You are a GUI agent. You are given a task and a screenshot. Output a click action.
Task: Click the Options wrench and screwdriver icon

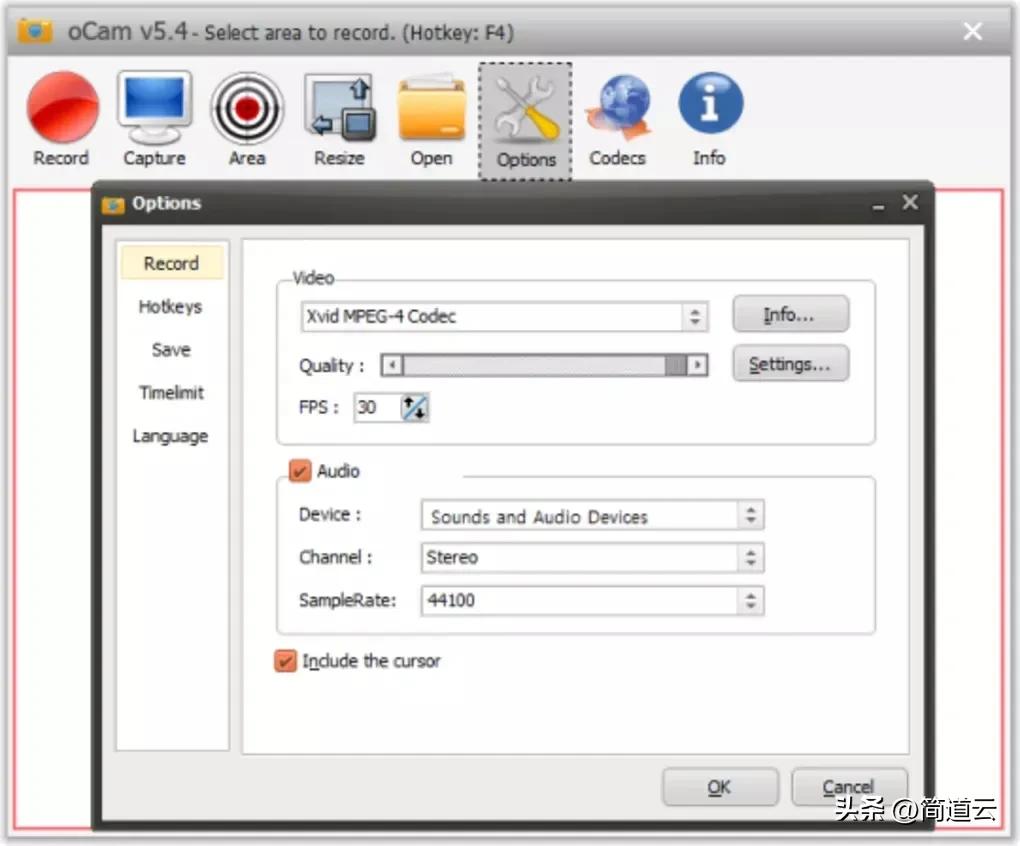tap(526, 109)
